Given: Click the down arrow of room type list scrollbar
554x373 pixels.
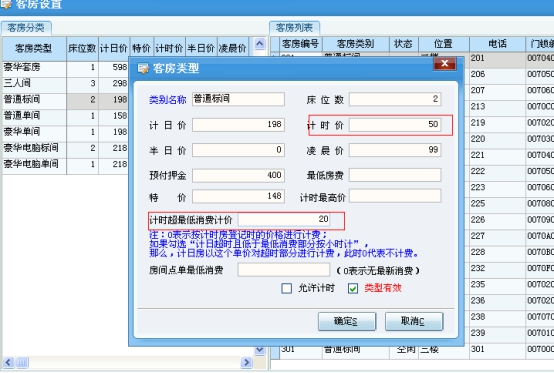Looking at the screenshot, I should (260, 350).
